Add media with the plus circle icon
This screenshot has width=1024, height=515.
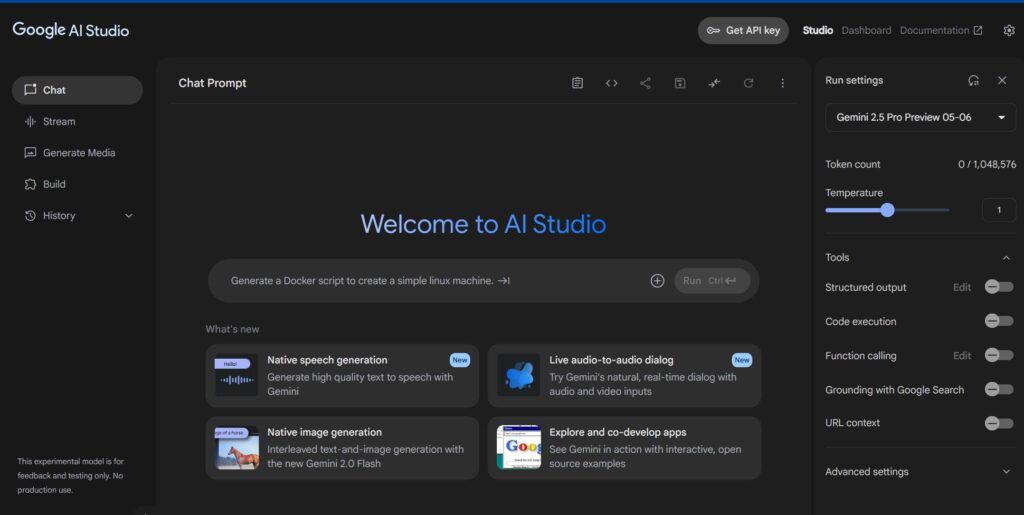657,281
